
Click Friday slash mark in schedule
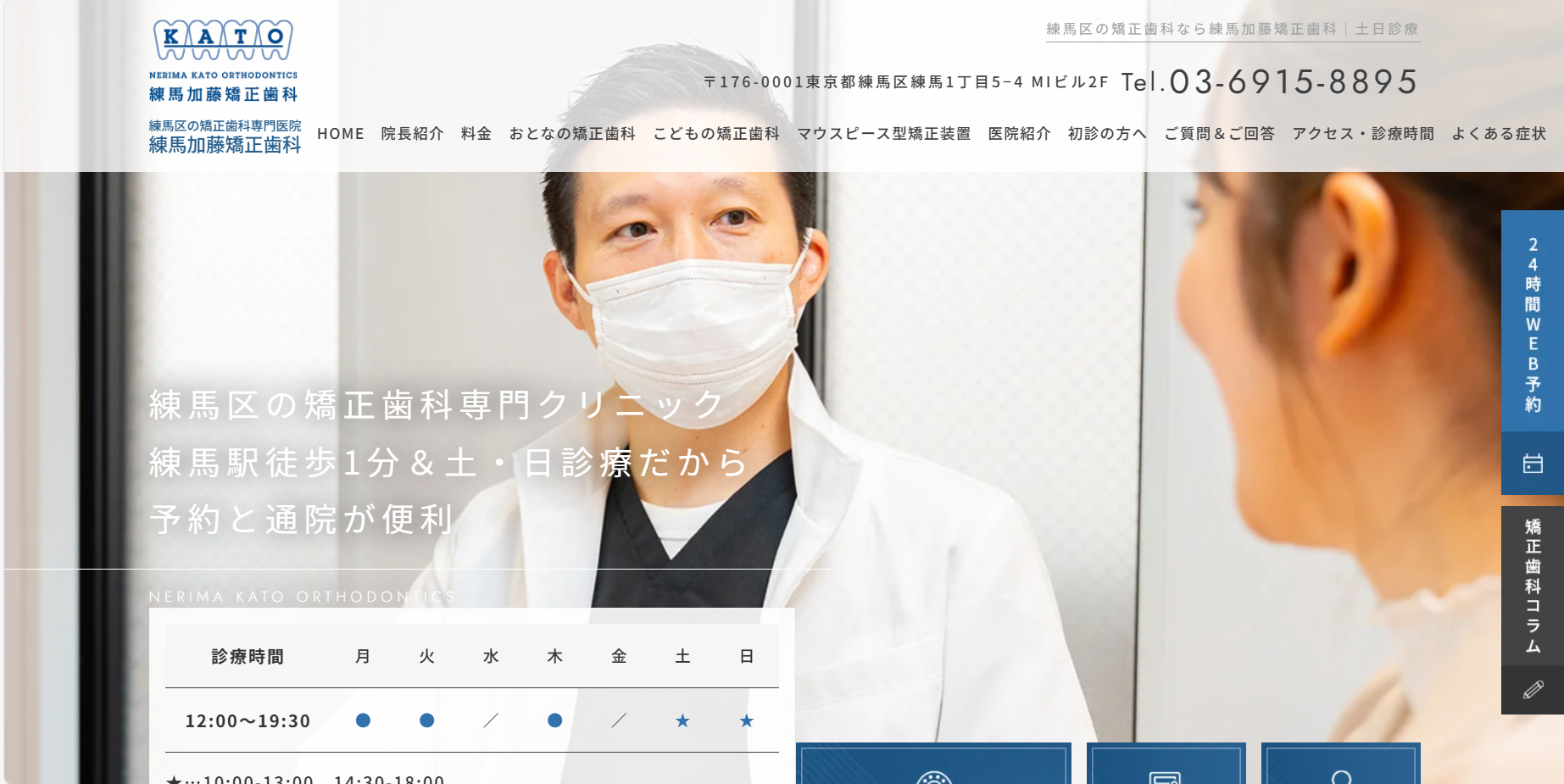(x=619, y=720)
